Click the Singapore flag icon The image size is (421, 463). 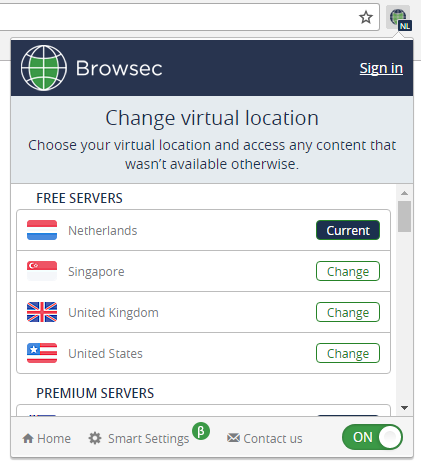click(42, 271)
